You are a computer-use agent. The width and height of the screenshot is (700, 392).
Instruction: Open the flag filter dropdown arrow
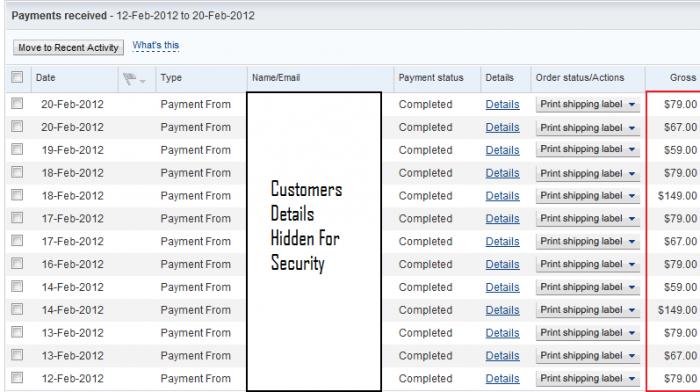tap(143, 81)
